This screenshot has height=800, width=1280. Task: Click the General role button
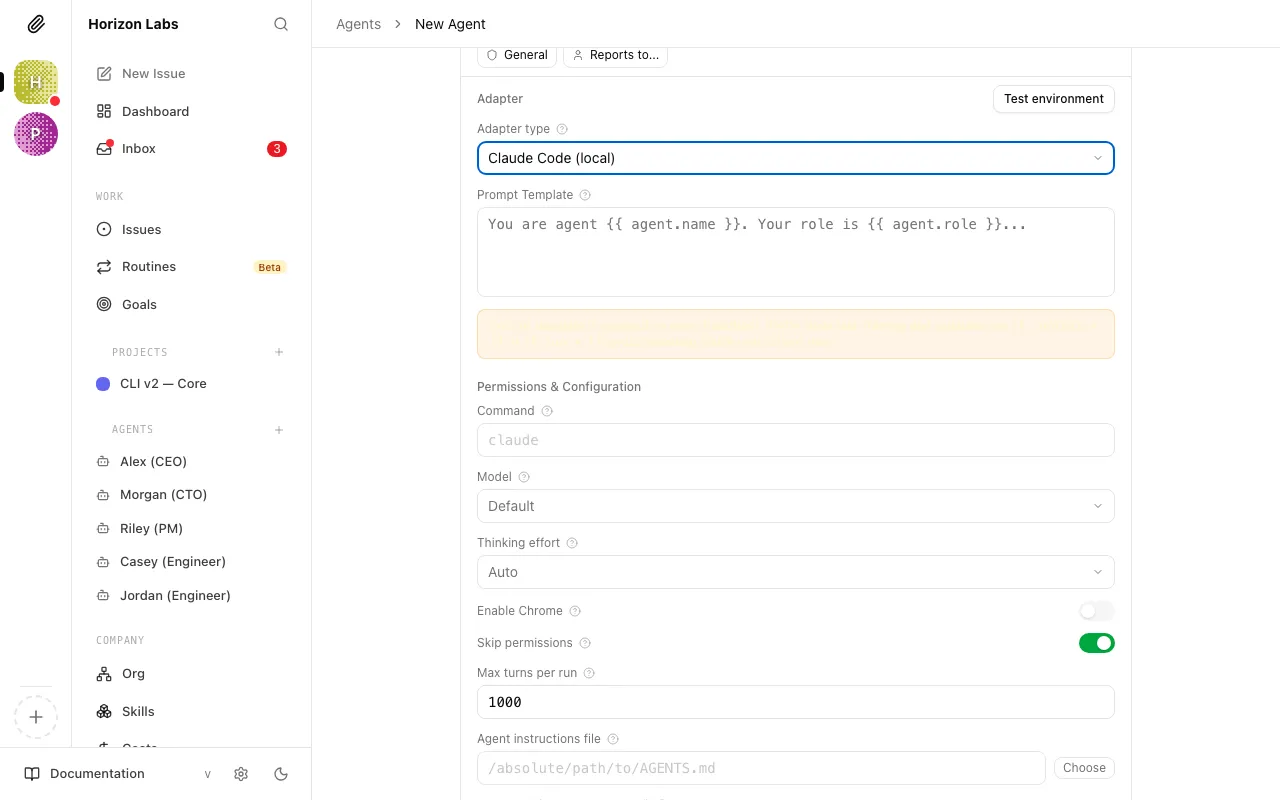[517, 55]
